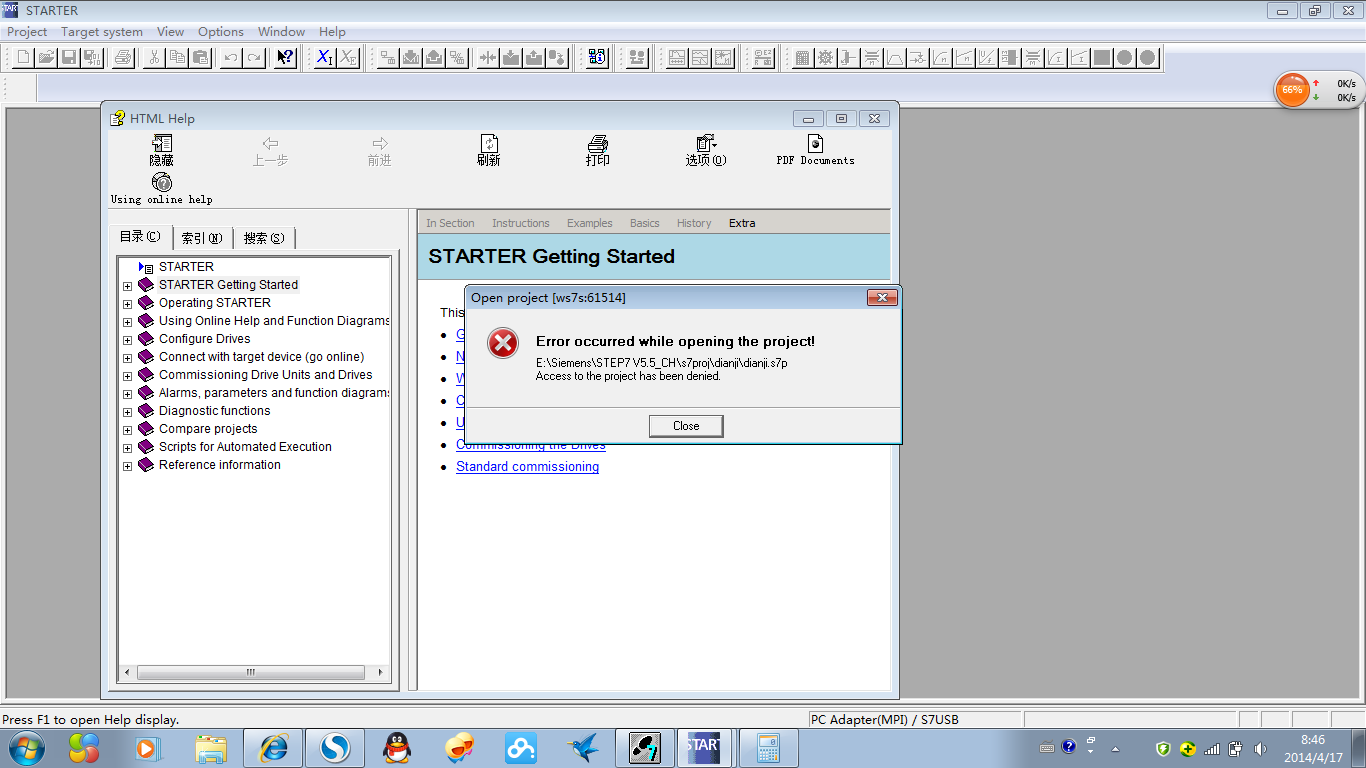This screenshot has width=1366, height=768.
Task: Expand the Configure Drives tree node
Action: coord(128,340)
